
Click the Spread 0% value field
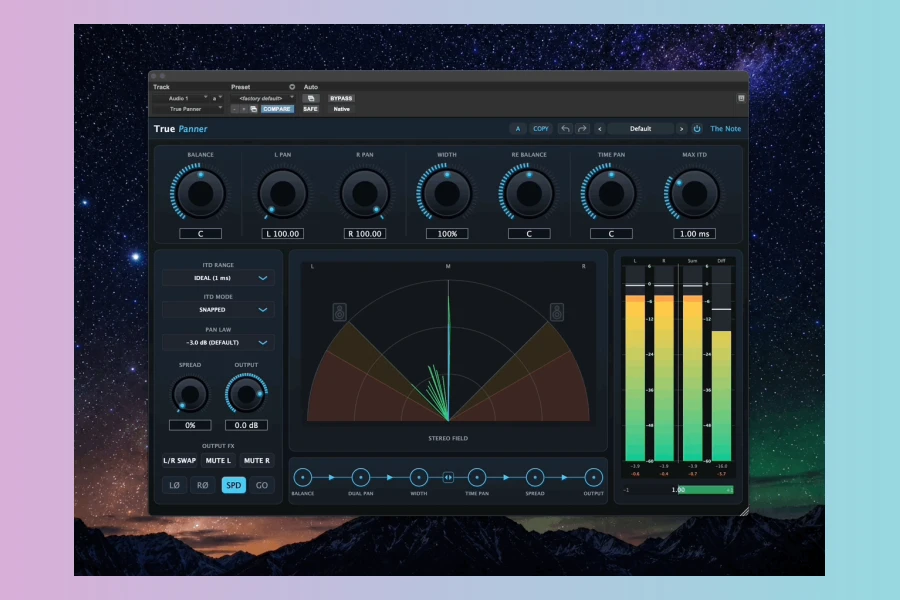click(190, 425)
